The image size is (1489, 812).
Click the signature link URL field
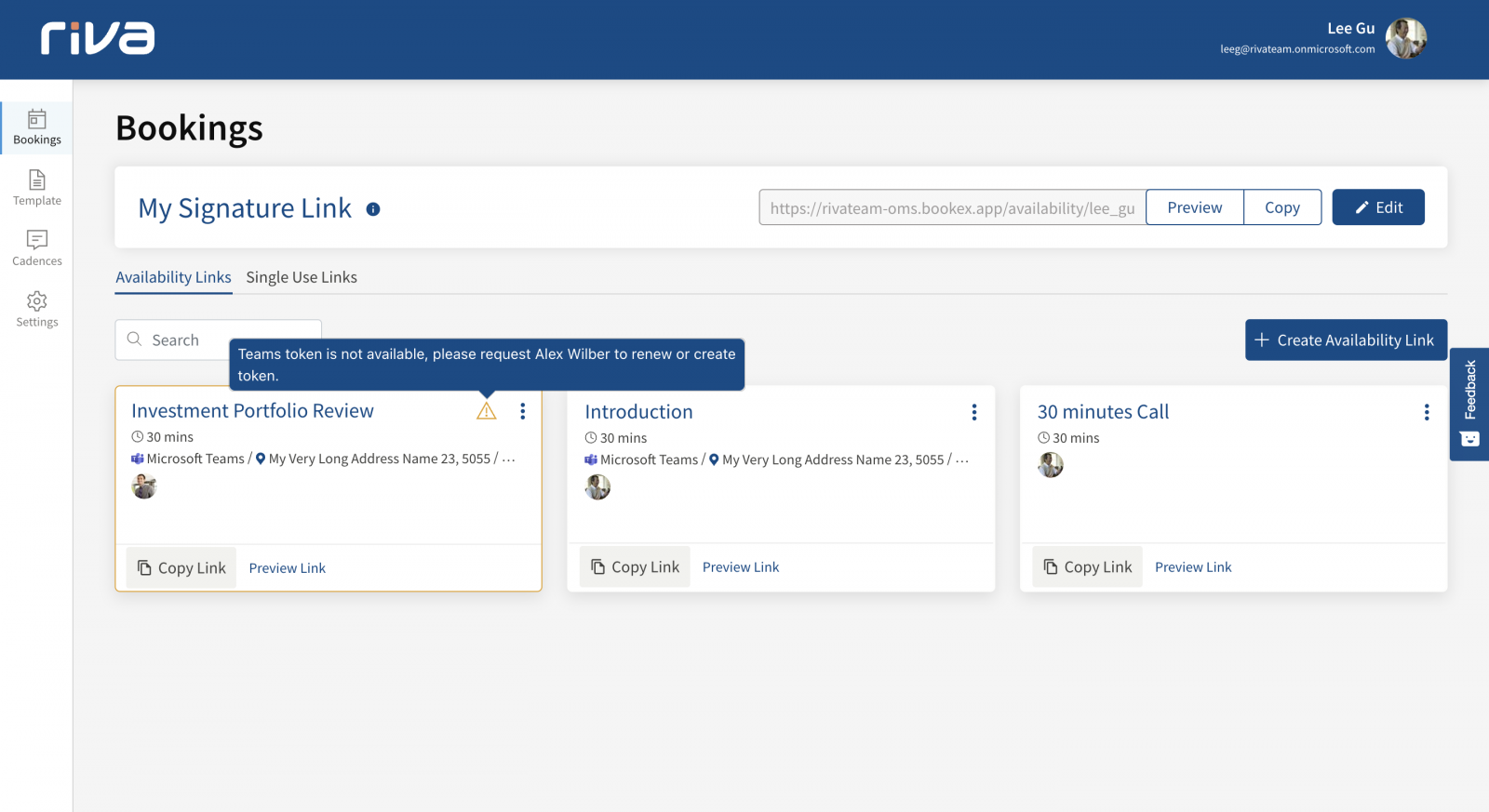[952, 207]
